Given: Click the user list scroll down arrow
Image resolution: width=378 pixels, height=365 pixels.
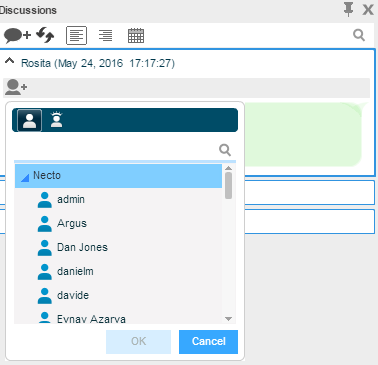Looking at the screenshot, I should coord(228,319).
